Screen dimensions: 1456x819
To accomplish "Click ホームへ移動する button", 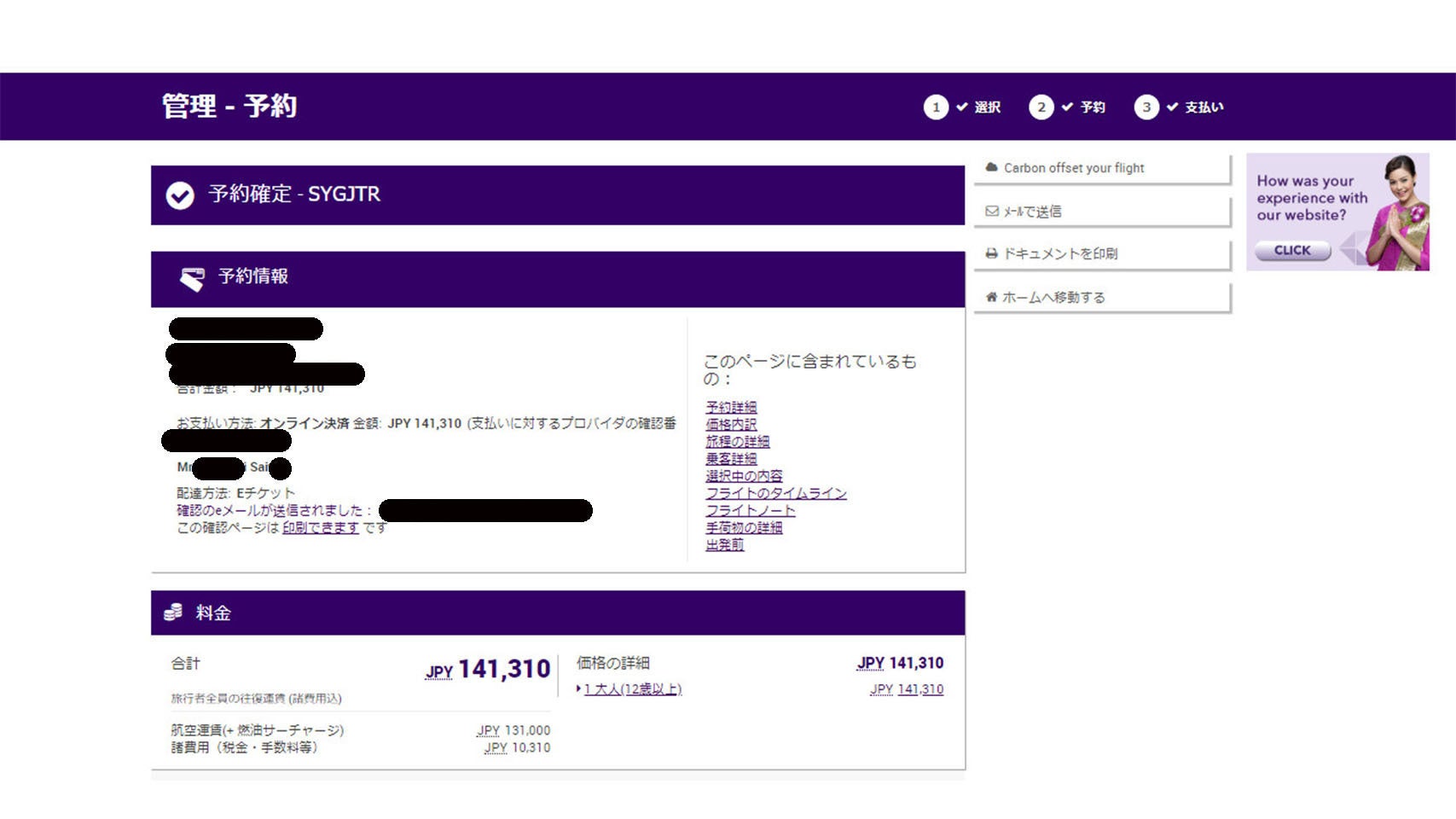I will pyautogui.click(x=1053, y=297).
